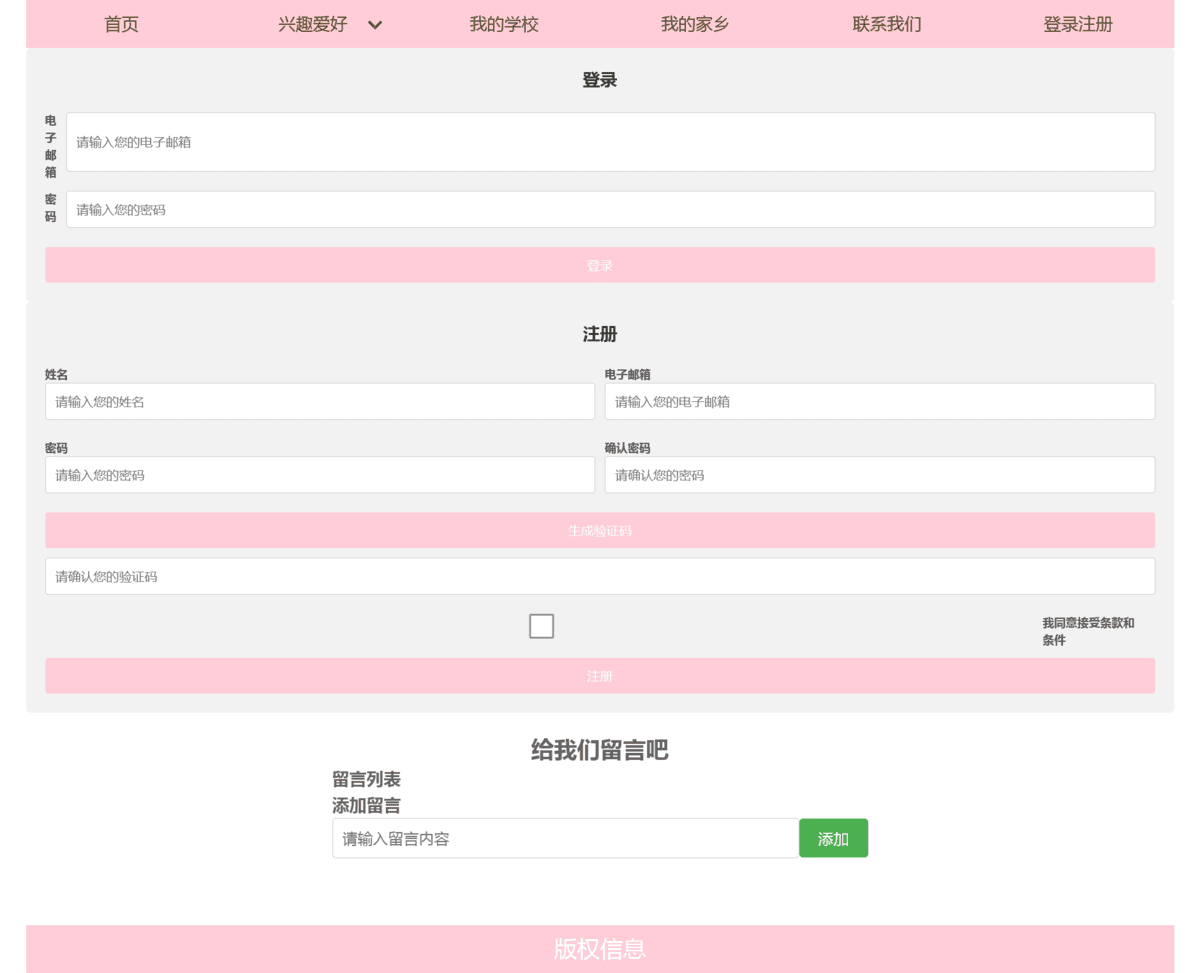
Task: Focus the login 电子邮箱 input field
Action: click(610, 142)
